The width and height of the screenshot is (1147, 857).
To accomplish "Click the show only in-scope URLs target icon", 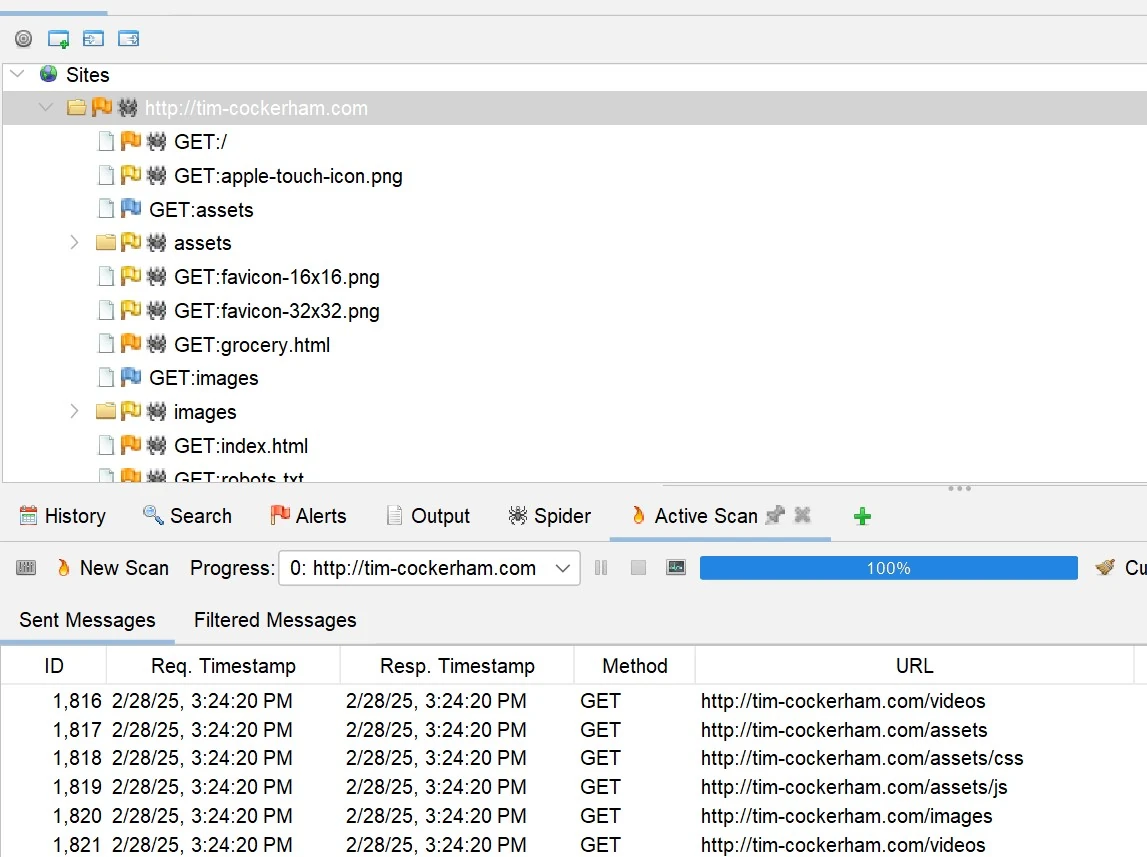I will pos(24,39).
